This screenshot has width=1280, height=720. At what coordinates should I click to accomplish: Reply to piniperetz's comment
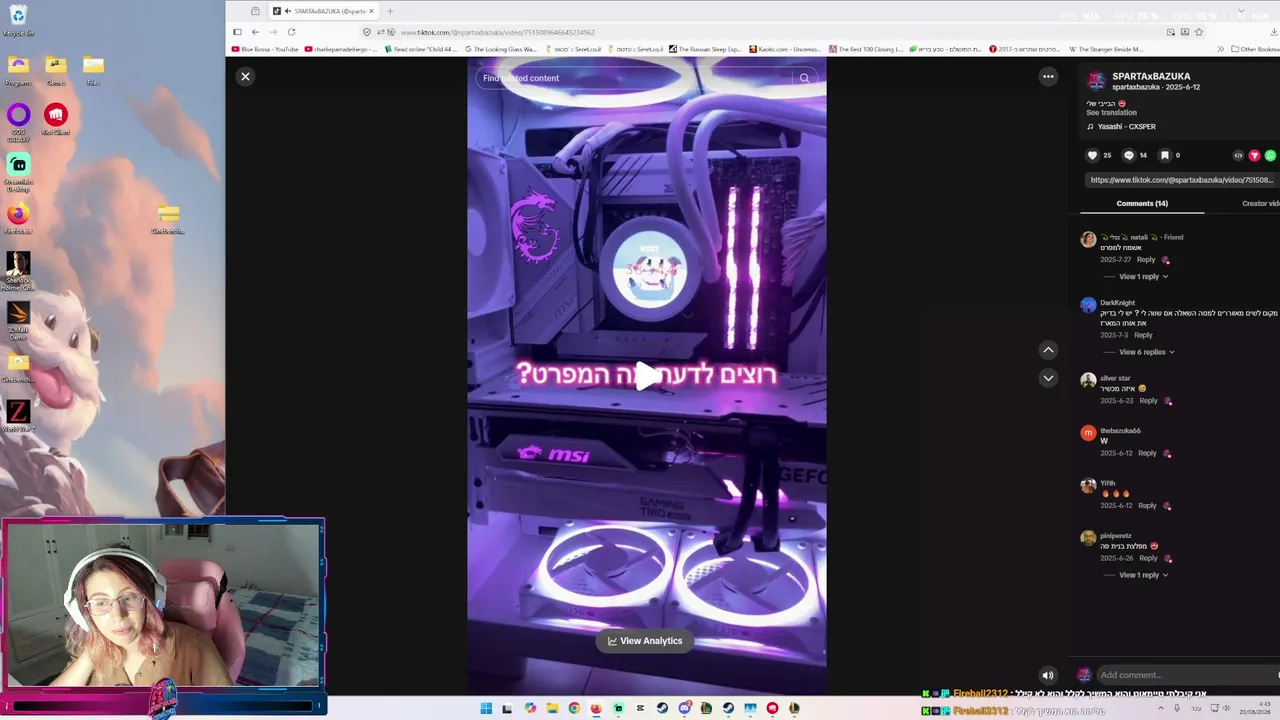point(1148,558)
